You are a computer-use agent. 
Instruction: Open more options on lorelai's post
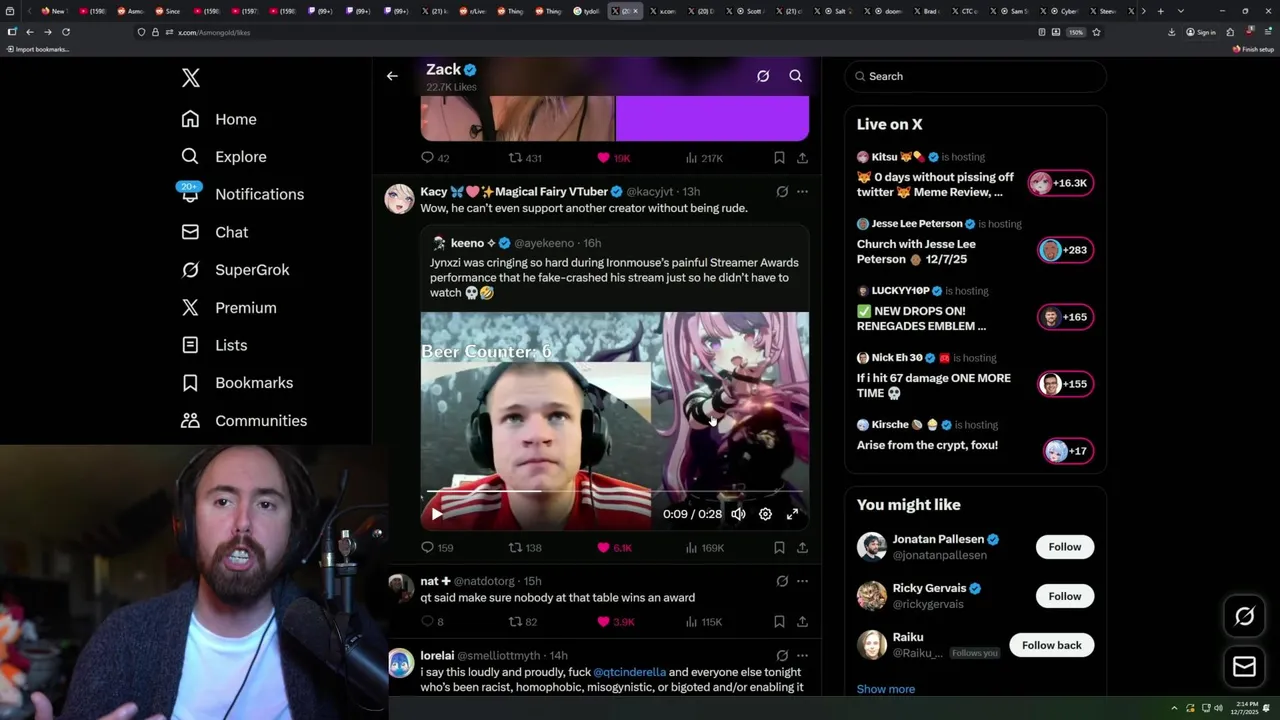click(x=802, y=656)
